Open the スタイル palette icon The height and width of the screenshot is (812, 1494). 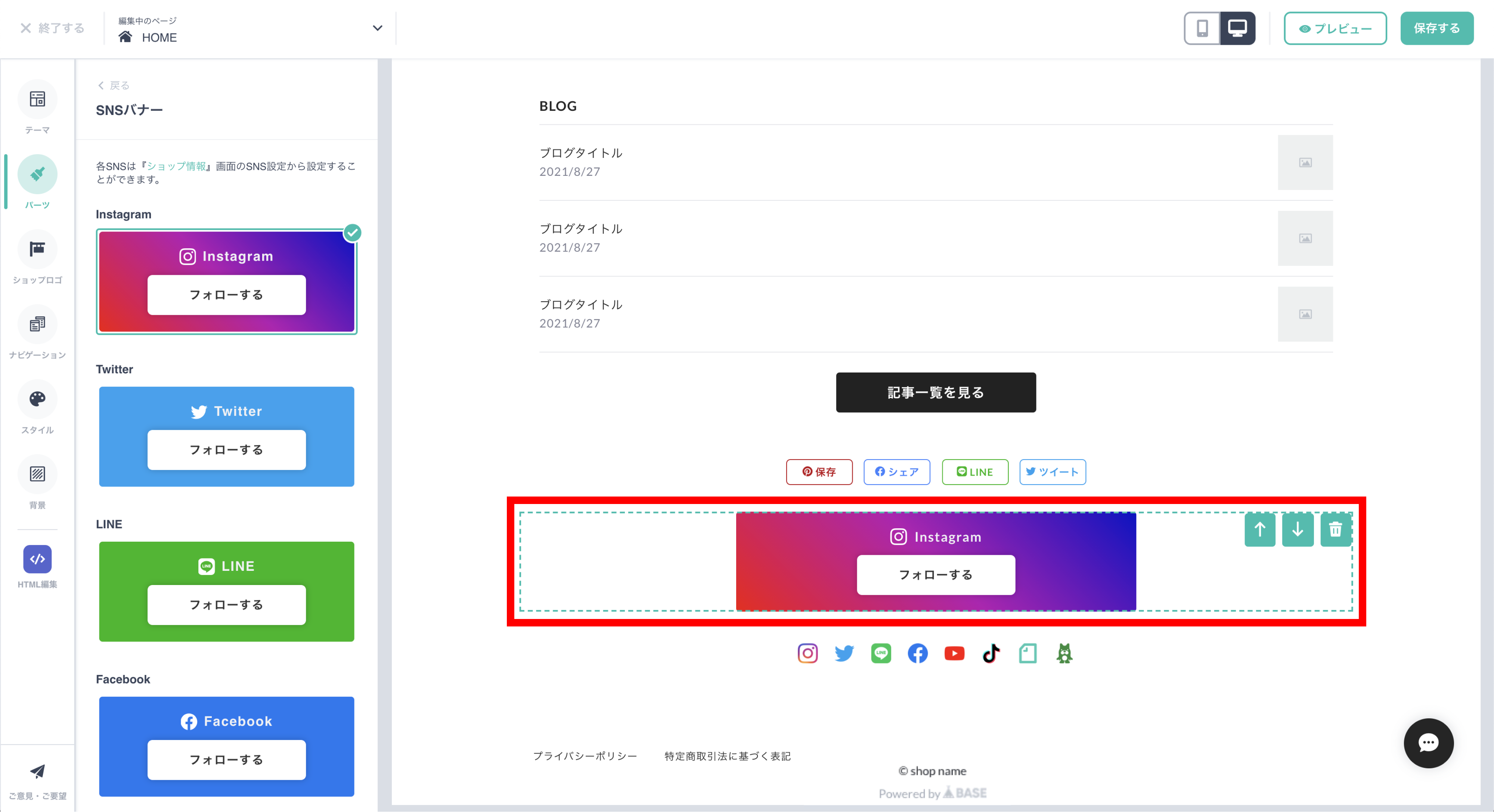37,399
